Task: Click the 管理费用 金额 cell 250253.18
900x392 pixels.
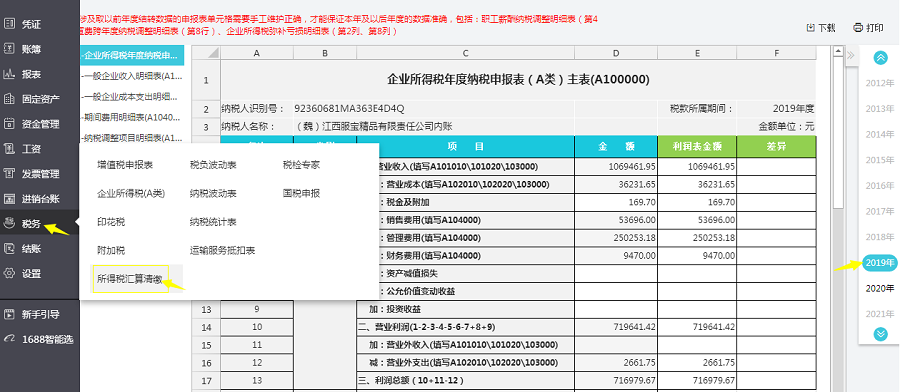Action: (x=616, y=238)
